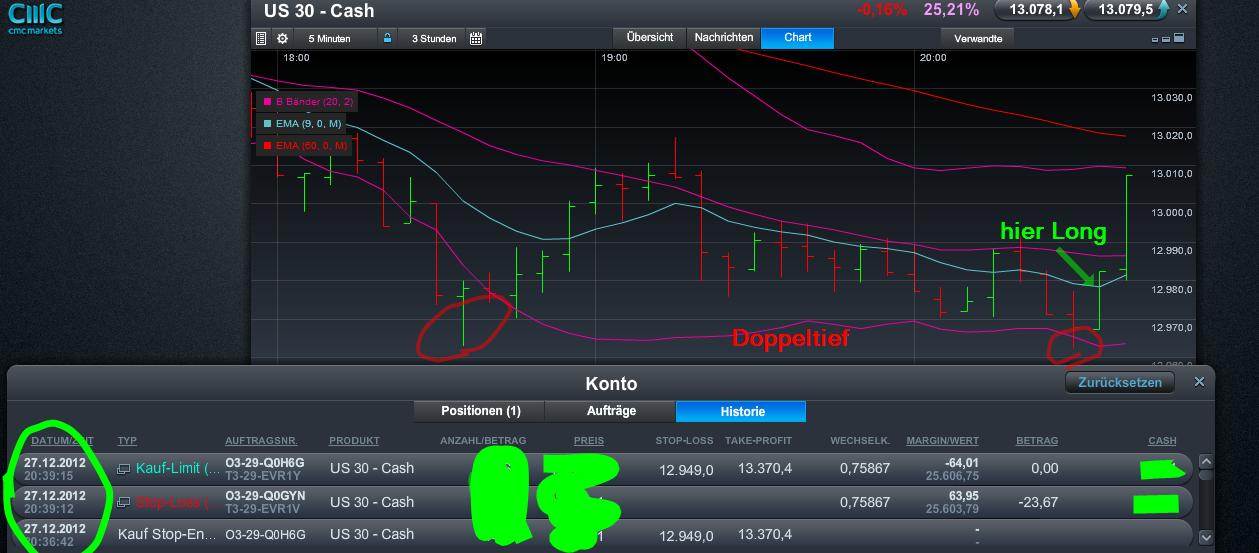Screen dimensions: 1259x553
Task: Click the Stop-Loss row detail icon
Action: click(124, 502)
